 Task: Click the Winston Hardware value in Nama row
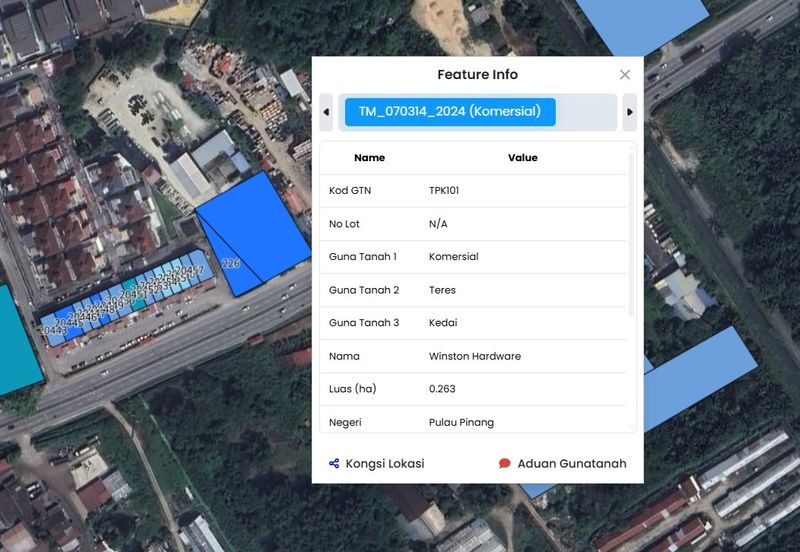474,356
